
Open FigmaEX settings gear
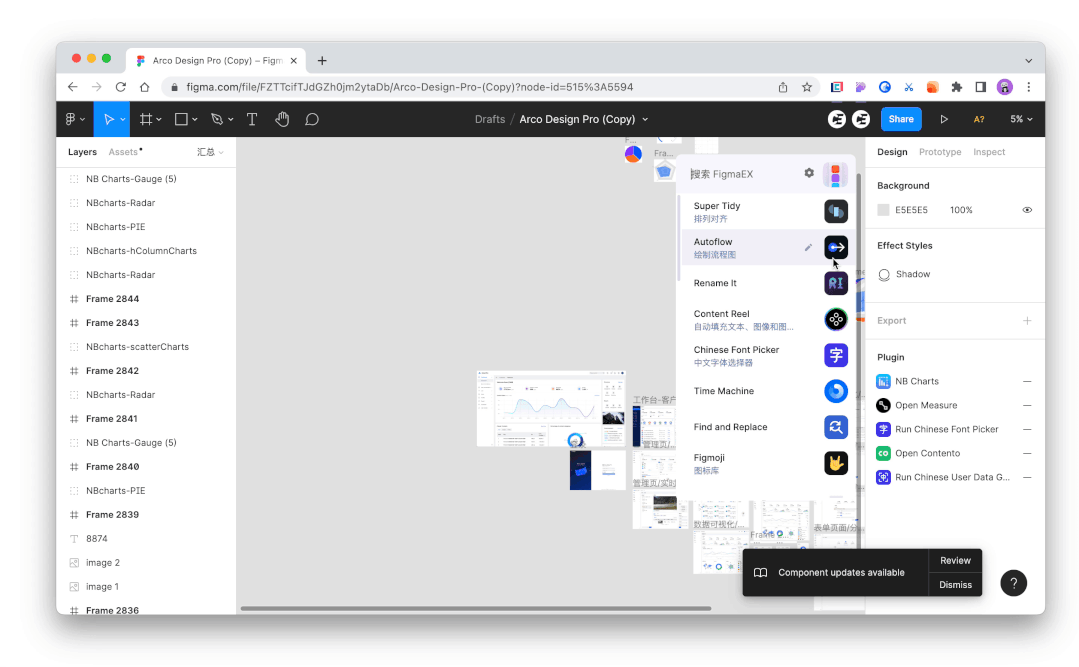coord(809,173)
